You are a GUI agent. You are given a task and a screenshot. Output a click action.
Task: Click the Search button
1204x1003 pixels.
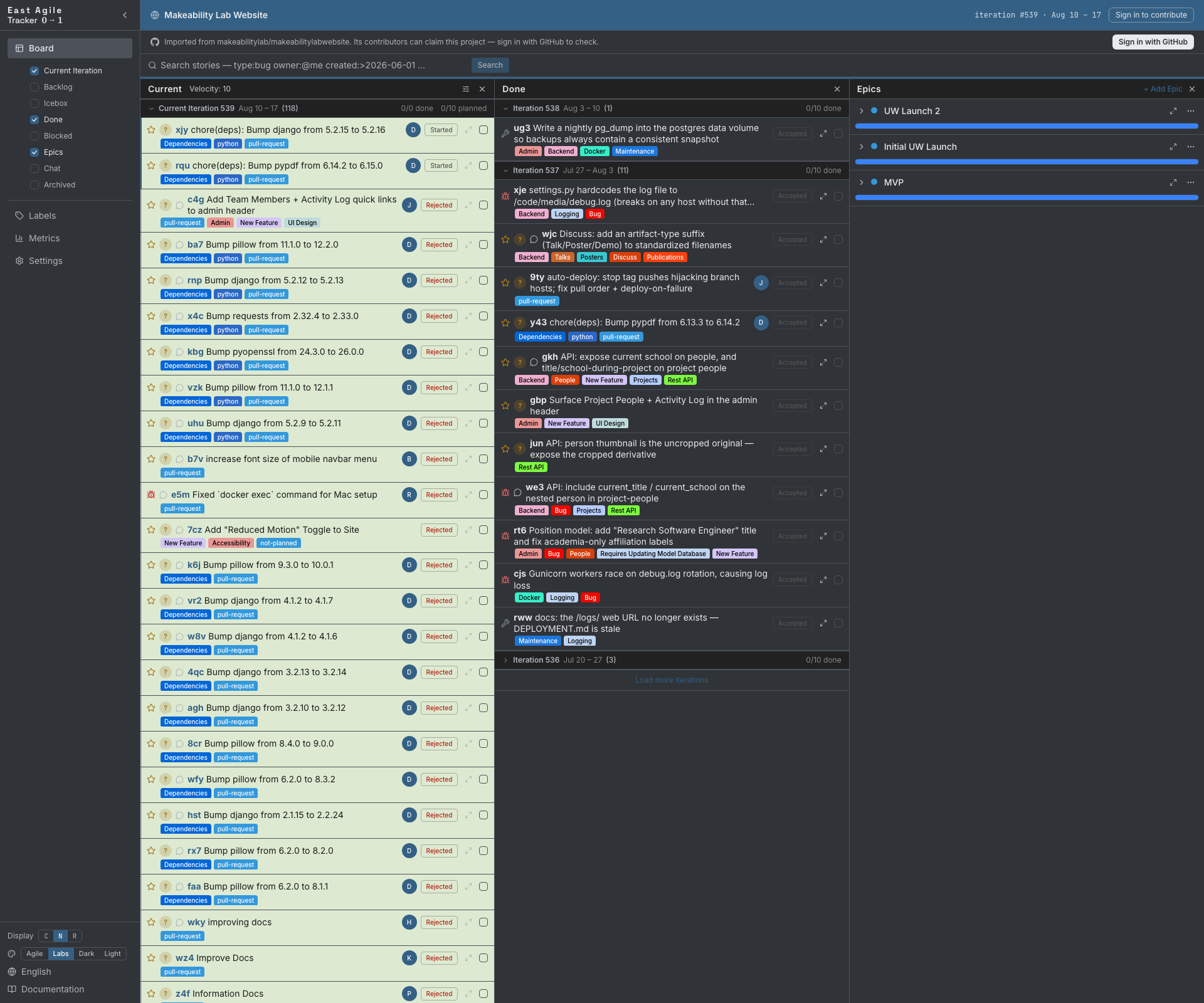490,65
